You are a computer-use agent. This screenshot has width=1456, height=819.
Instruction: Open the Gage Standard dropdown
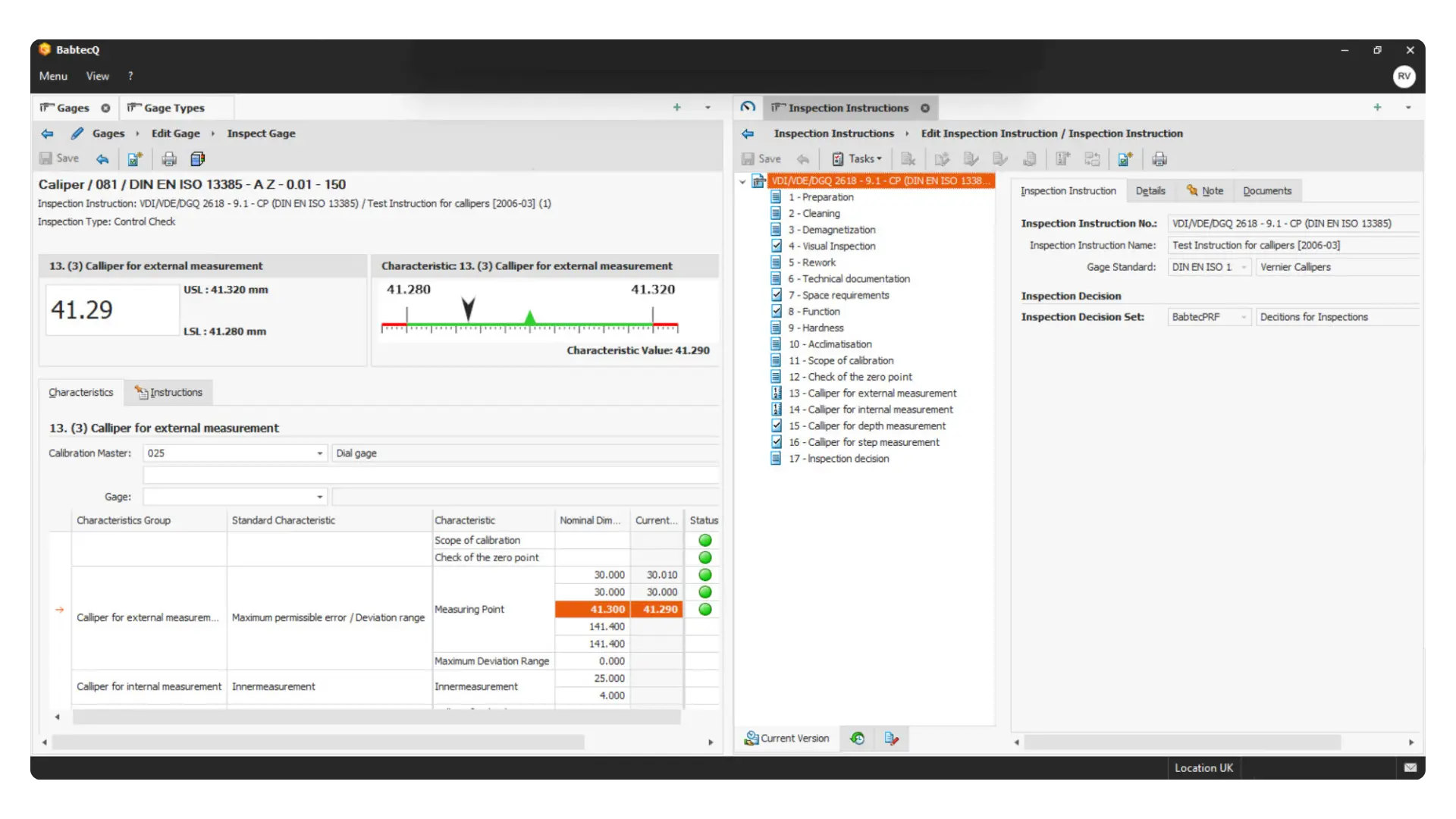[1244, 267]
